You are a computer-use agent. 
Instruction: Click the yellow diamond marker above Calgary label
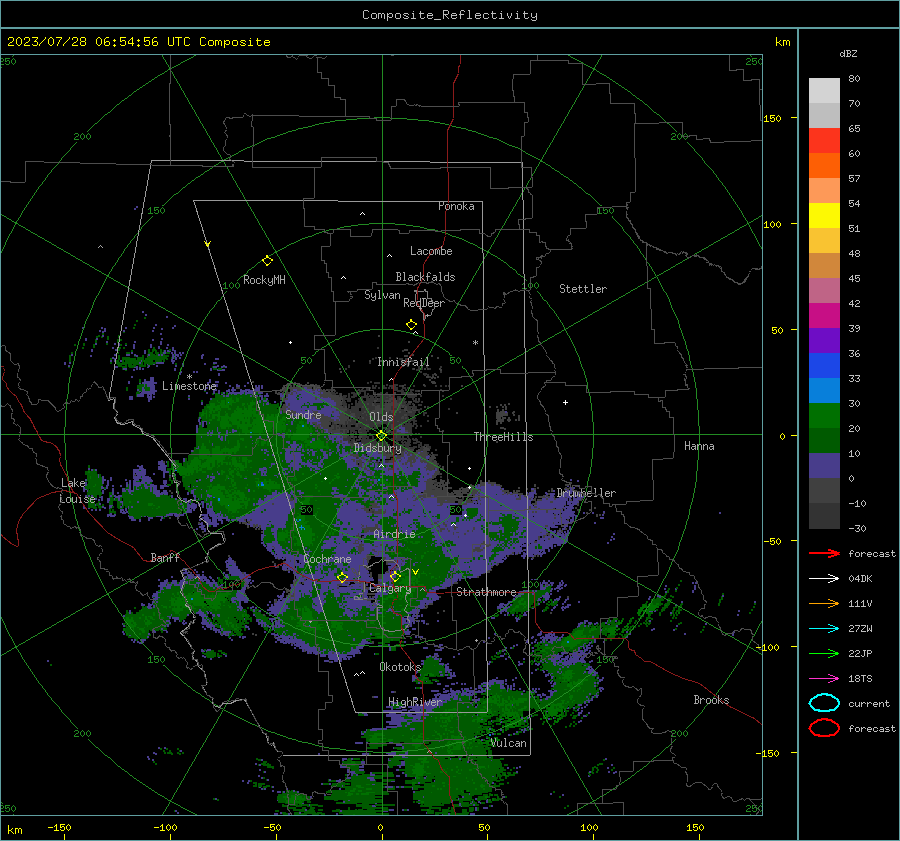(x=395, y=576)
